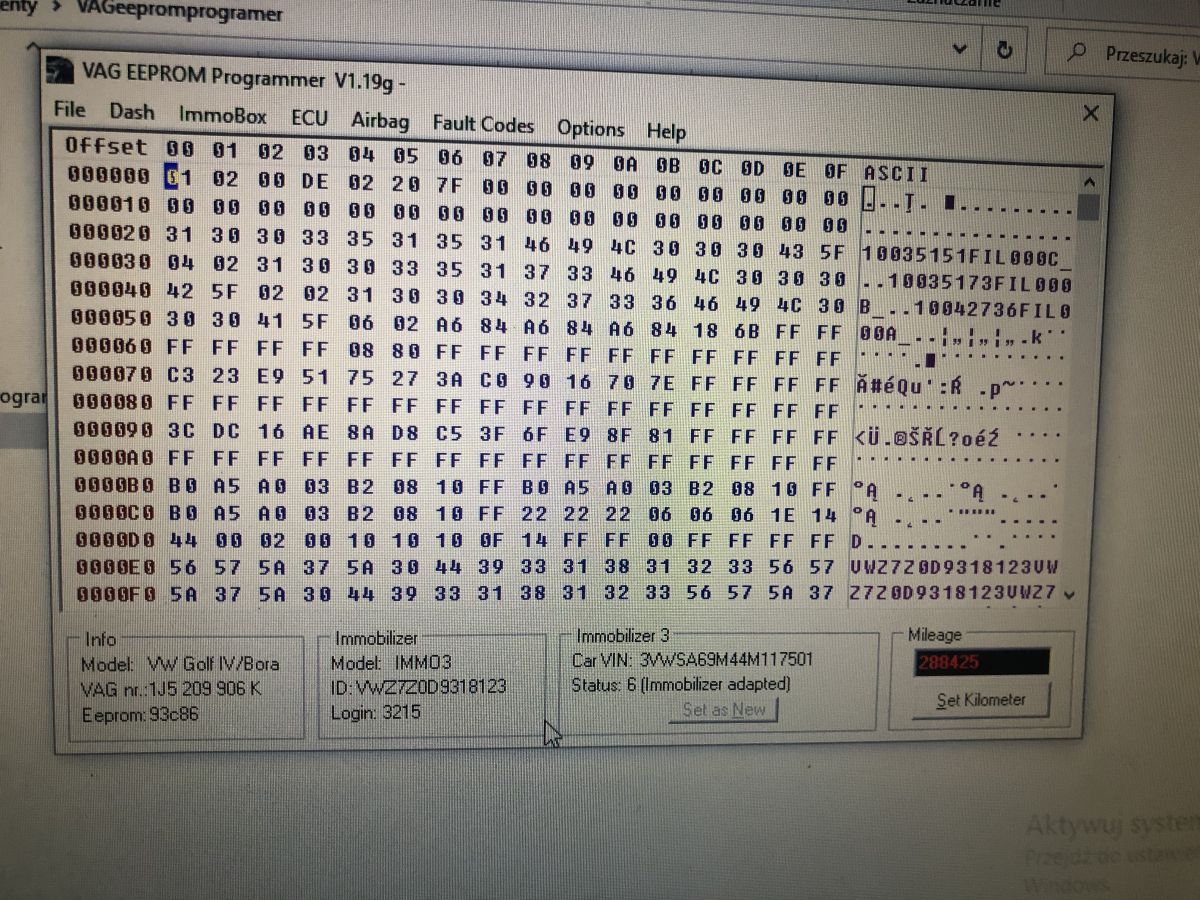1200x900 pixels.
Task: Open the ECU menu
Action: click(309, 118)
